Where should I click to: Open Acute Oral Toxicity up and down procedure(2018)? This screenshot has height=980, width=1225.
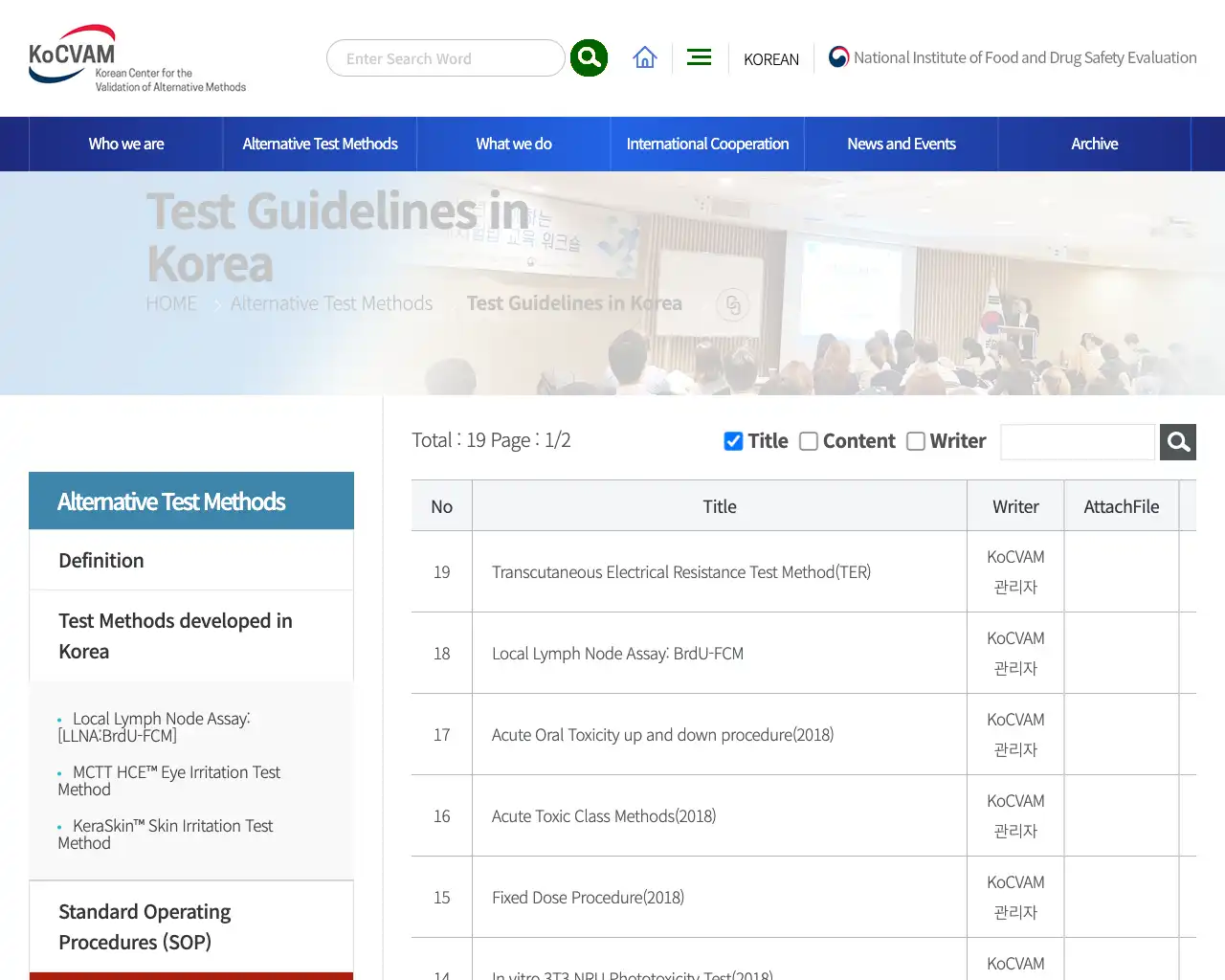click(662, 735)
